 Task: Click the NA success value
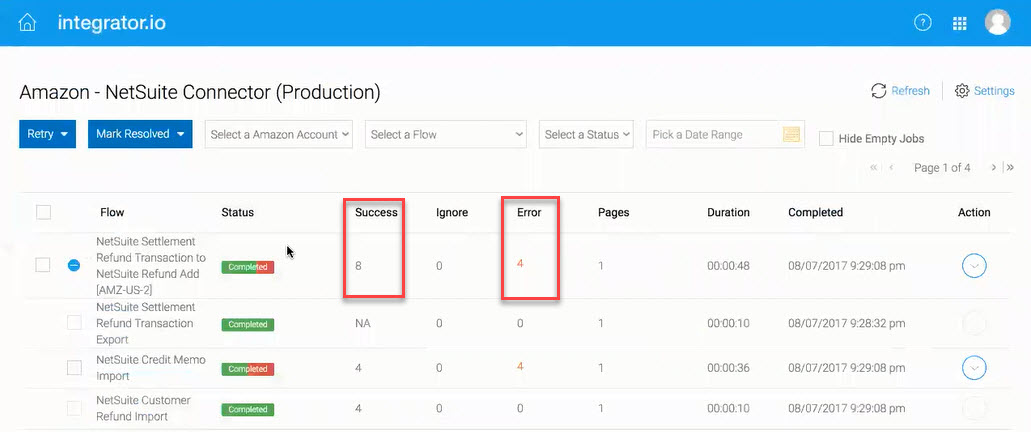(x=362, y=324)
